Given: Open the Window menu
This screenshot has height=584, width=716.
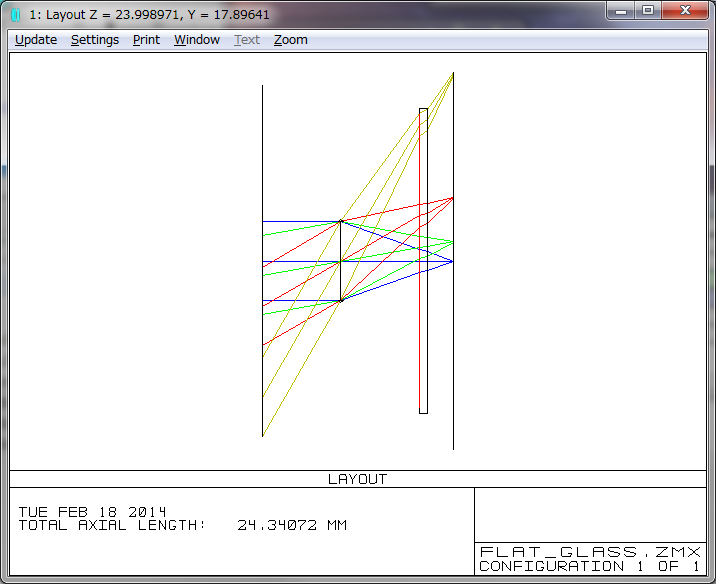Looking at the screenshot, I should click(x=197, y=40).
